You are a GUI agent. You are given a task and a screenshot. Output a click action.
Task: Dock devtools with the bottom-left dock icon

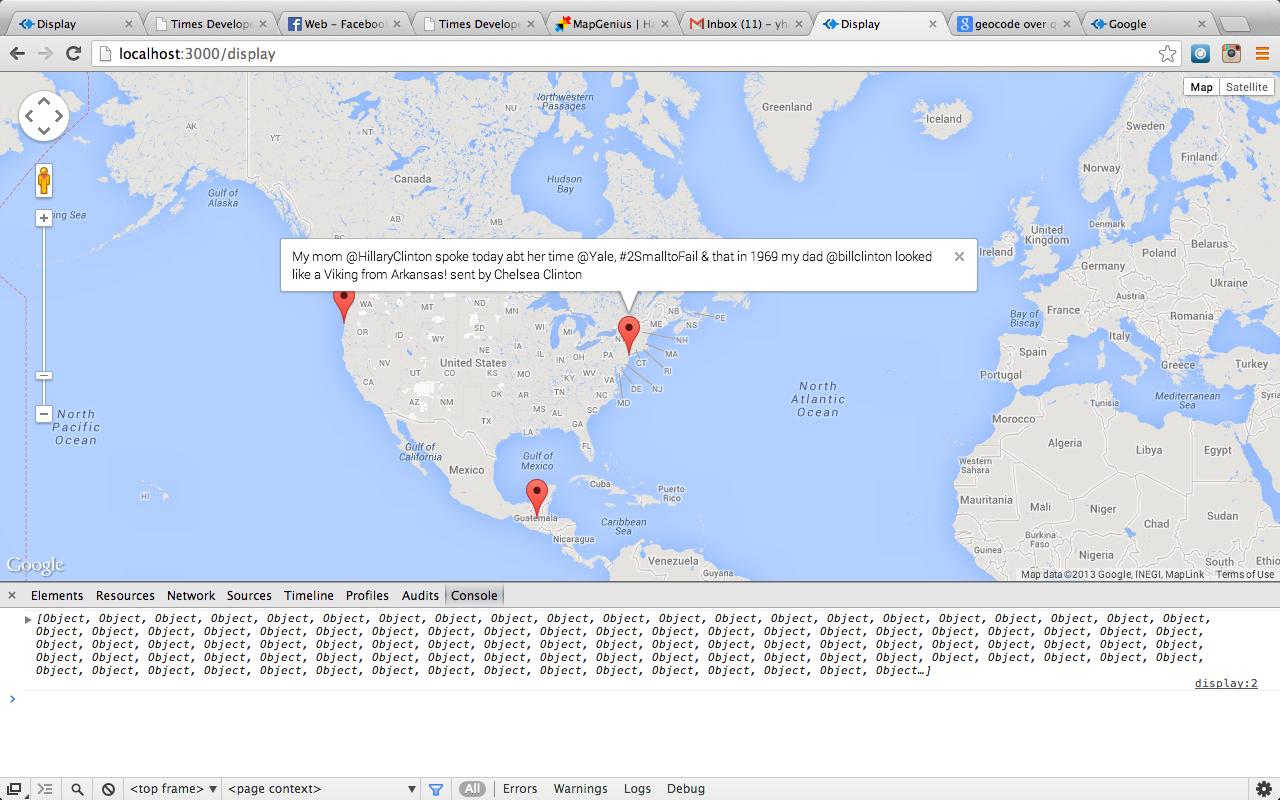14,789
